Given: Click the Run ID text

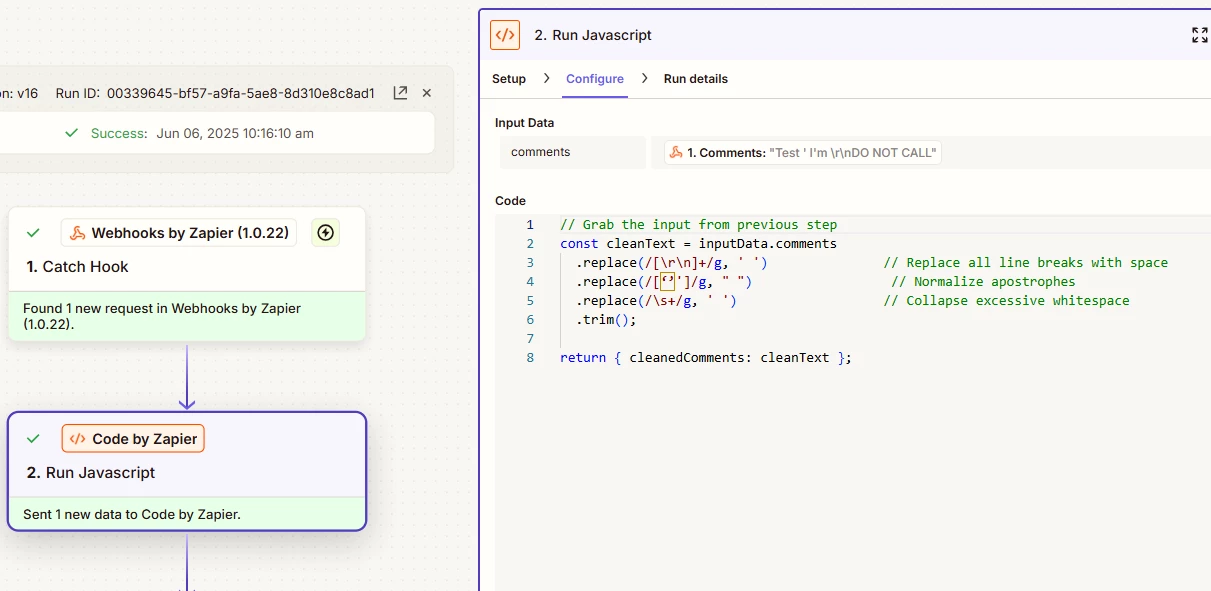Looking at the screenshot, I should click(215, 93).
